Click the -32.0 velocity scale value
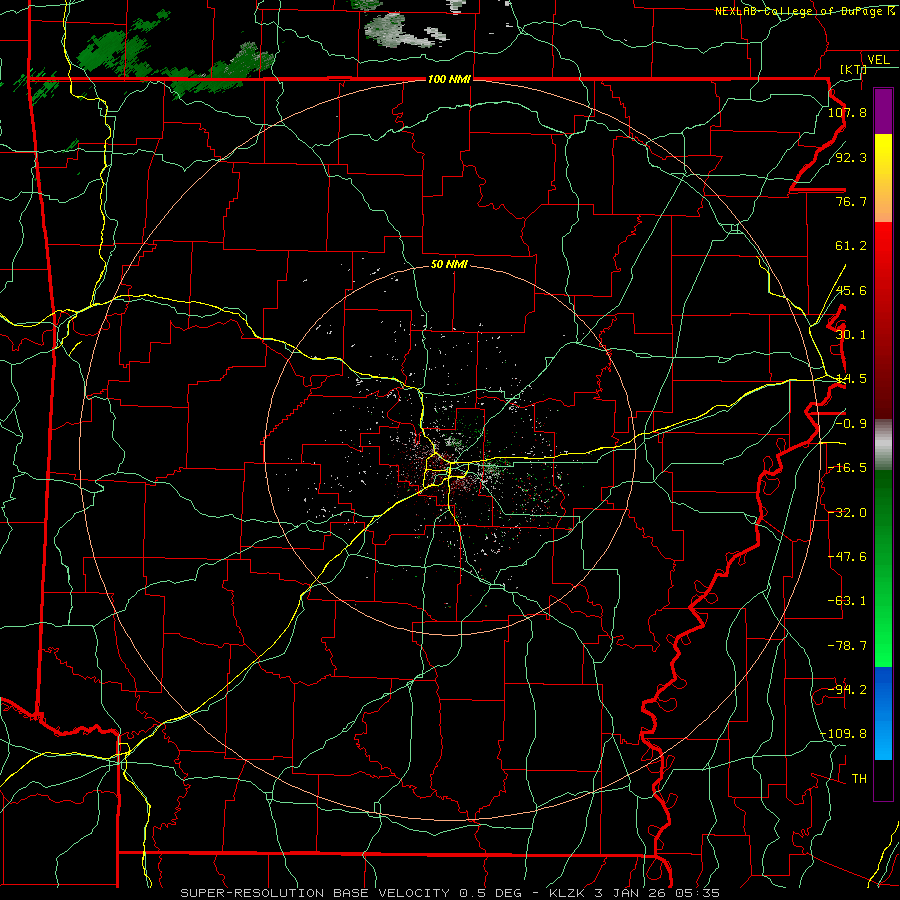The width and height of the screenshot is (900, 900). 847,513
